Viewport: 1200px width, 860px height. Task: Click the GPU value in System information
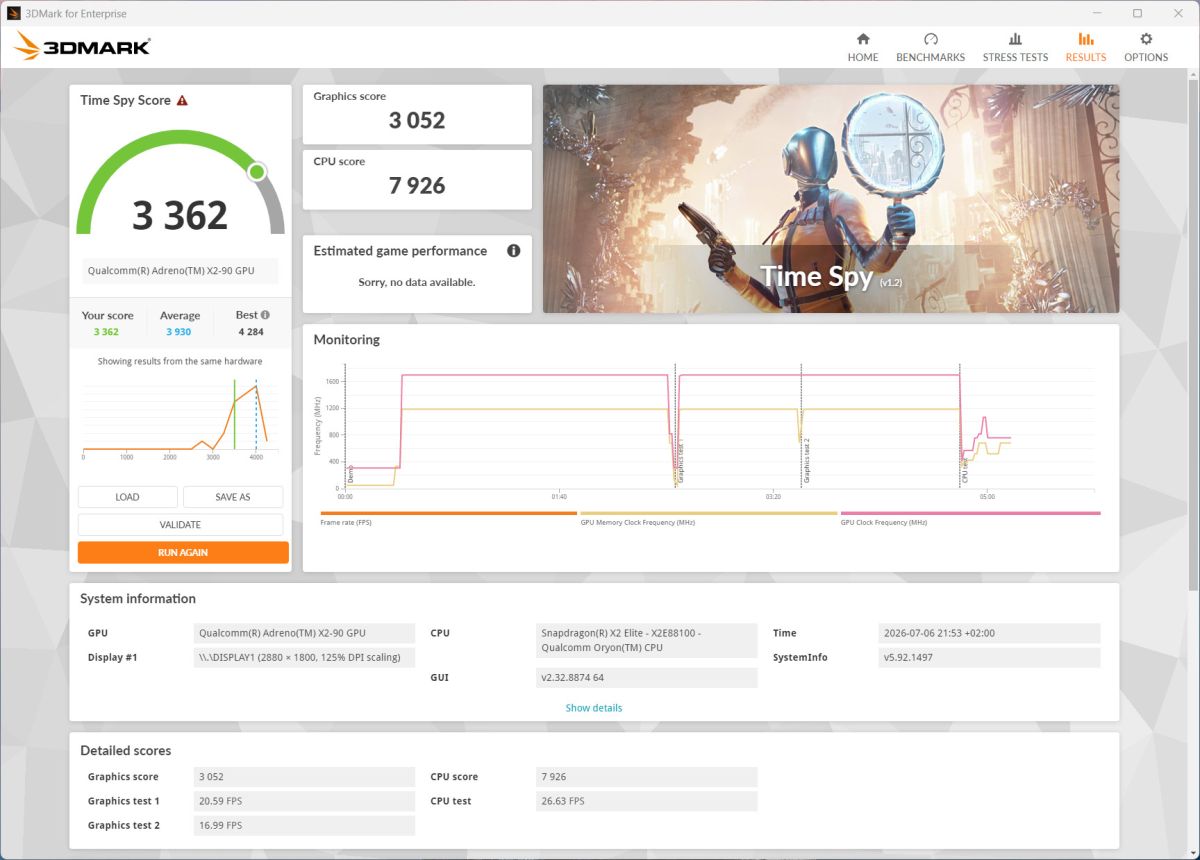(304, 633)
